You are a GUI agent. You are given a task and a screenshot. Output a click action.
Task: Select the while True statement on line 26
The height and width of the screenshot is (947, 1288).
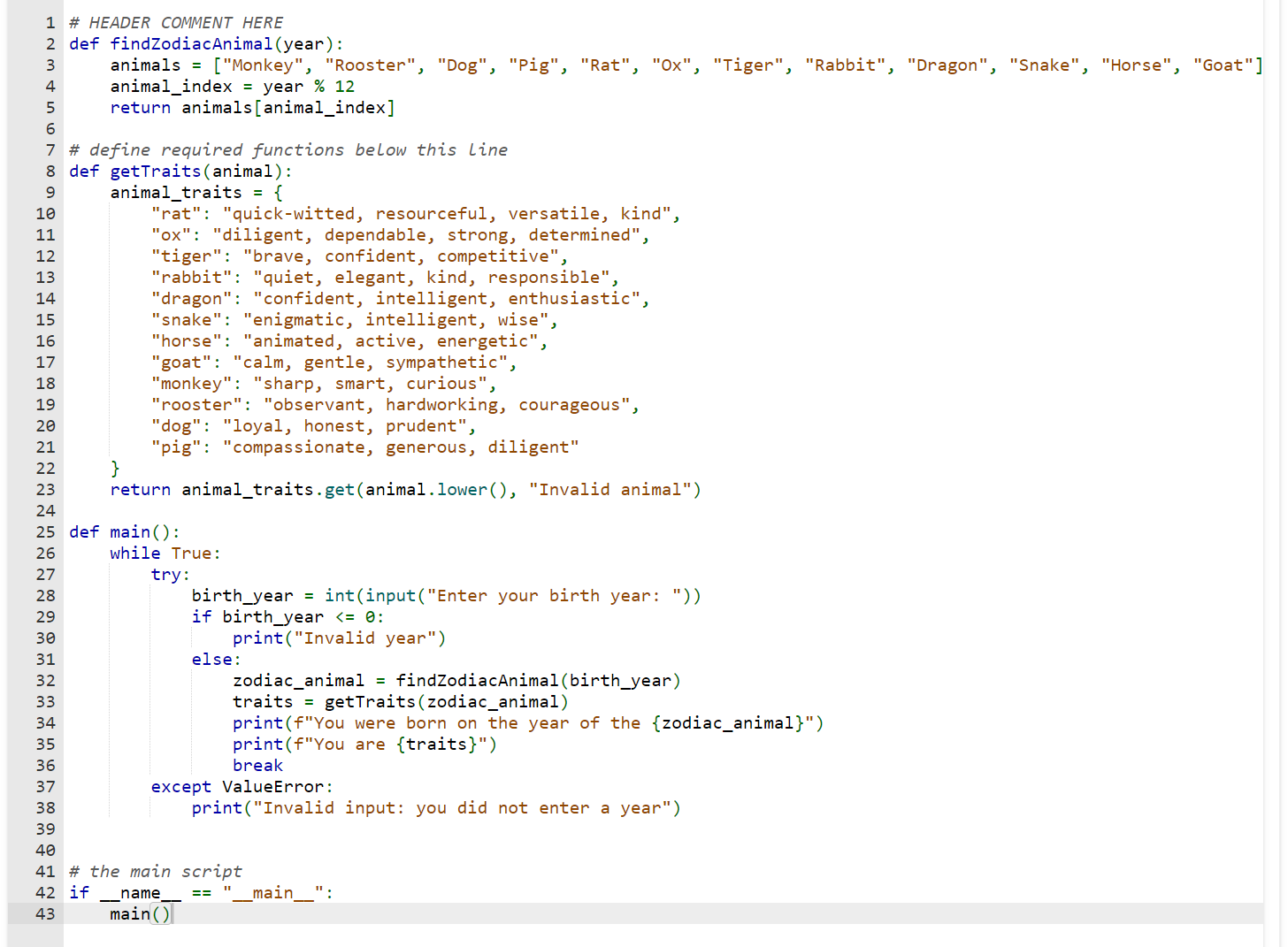165,553
